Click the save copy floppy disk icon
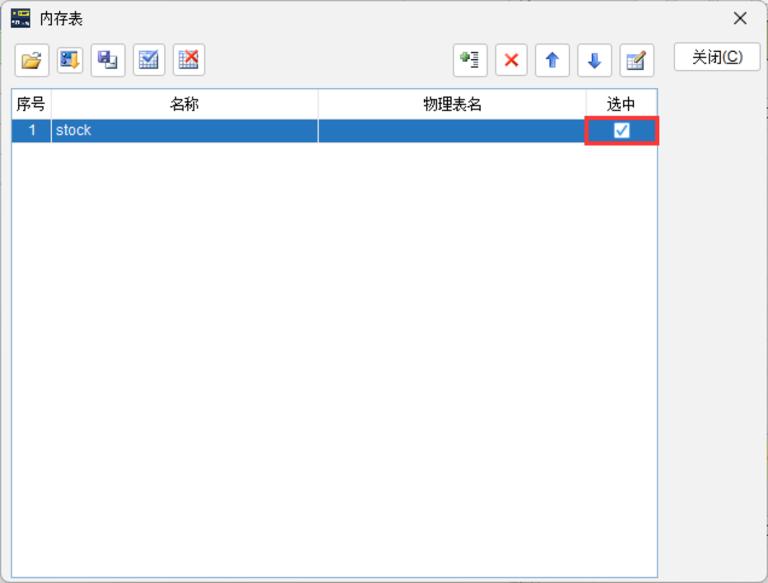Screen dimensions: 768x583 click(108, 60)
